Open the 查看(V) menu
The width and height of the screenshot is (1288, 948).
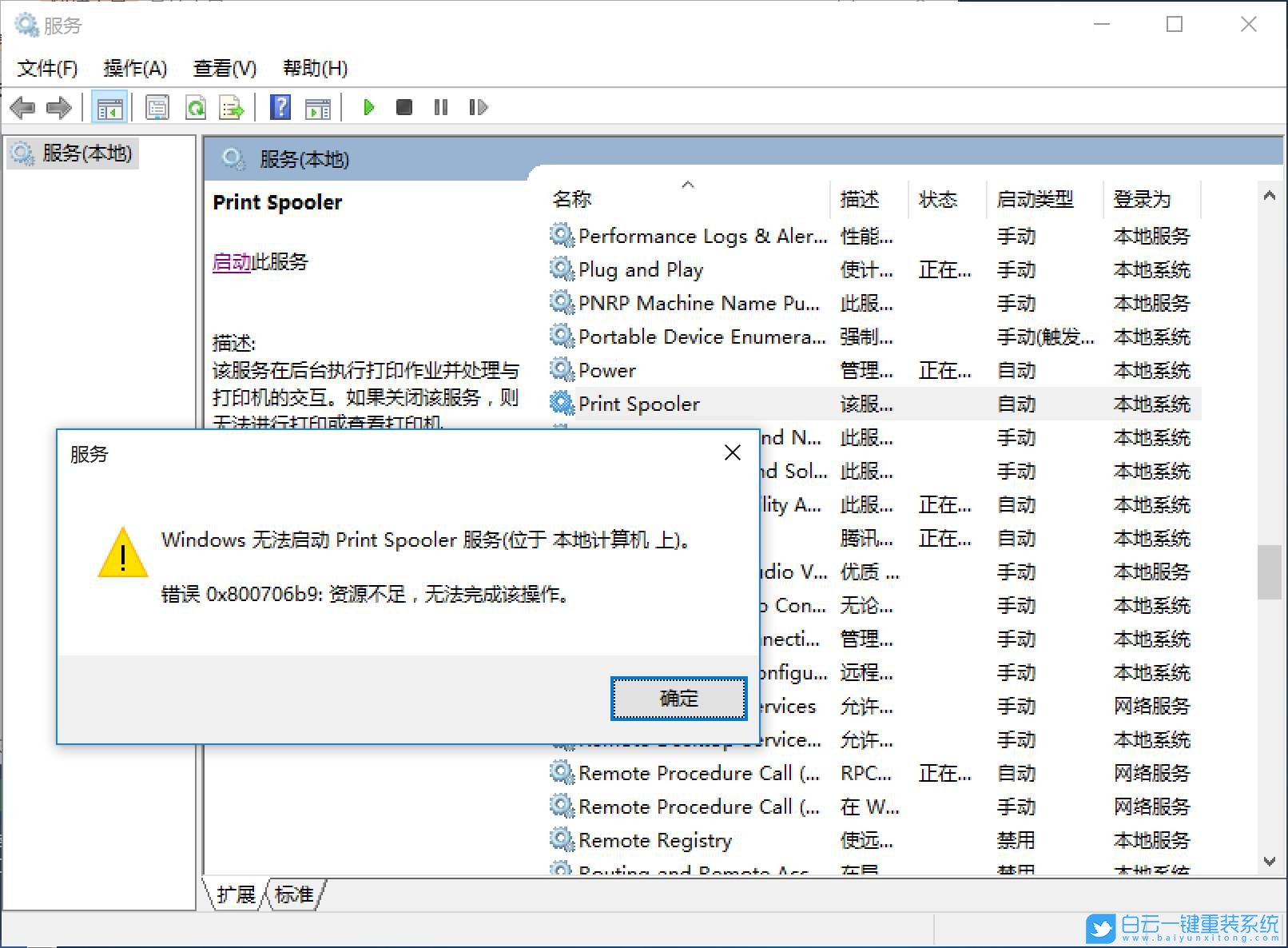click(x=225, y=68)
